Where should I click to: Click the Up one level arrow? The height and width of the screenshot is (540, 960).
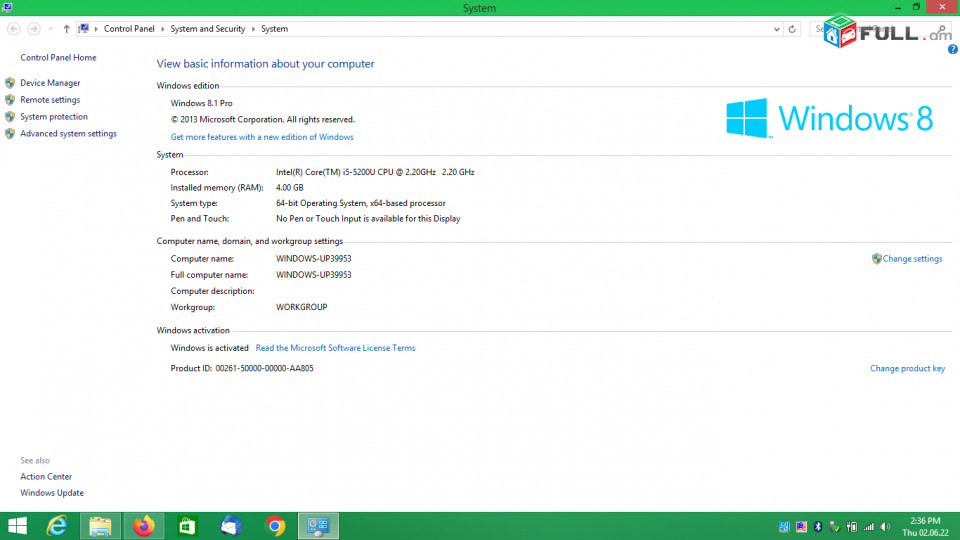(x=66, y=29)
